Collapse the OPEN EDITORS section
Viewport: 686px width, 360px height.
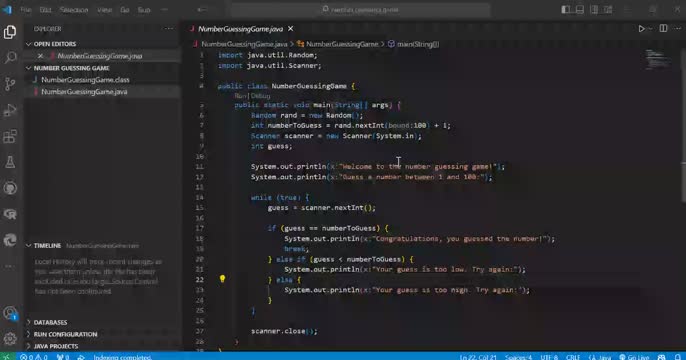click(x=55, y=44)
